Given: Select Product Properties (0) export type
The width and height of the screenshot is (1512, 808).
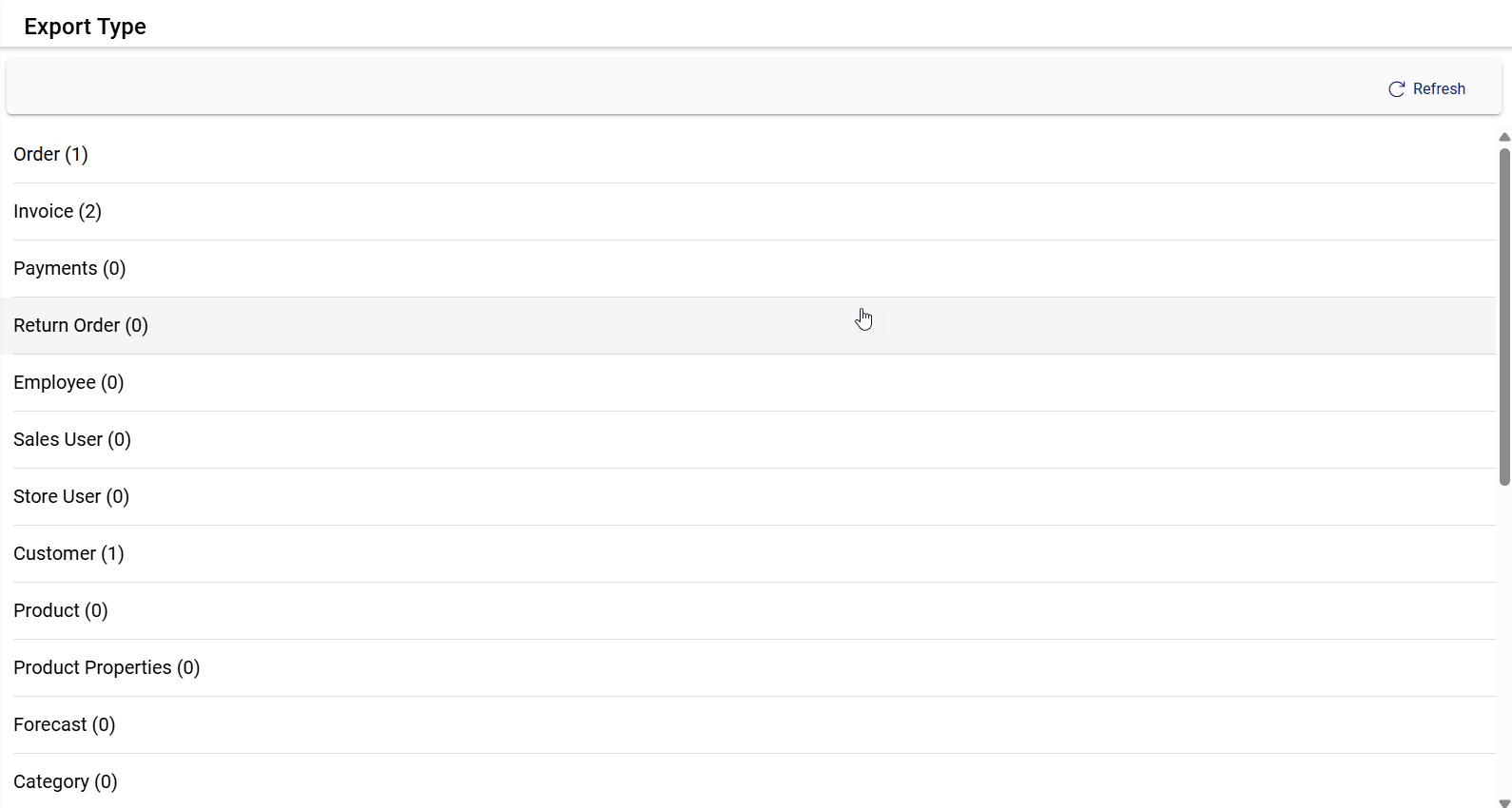Looking at the screenshot, I should pos(107,667).
